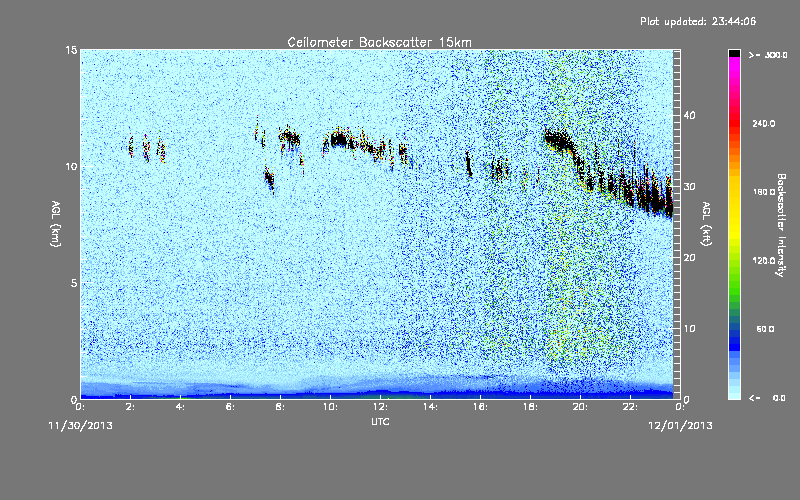Click the 16: hour tick label on time axis
The width and height of the screenshot is (800, 500).
pos(480,407)
